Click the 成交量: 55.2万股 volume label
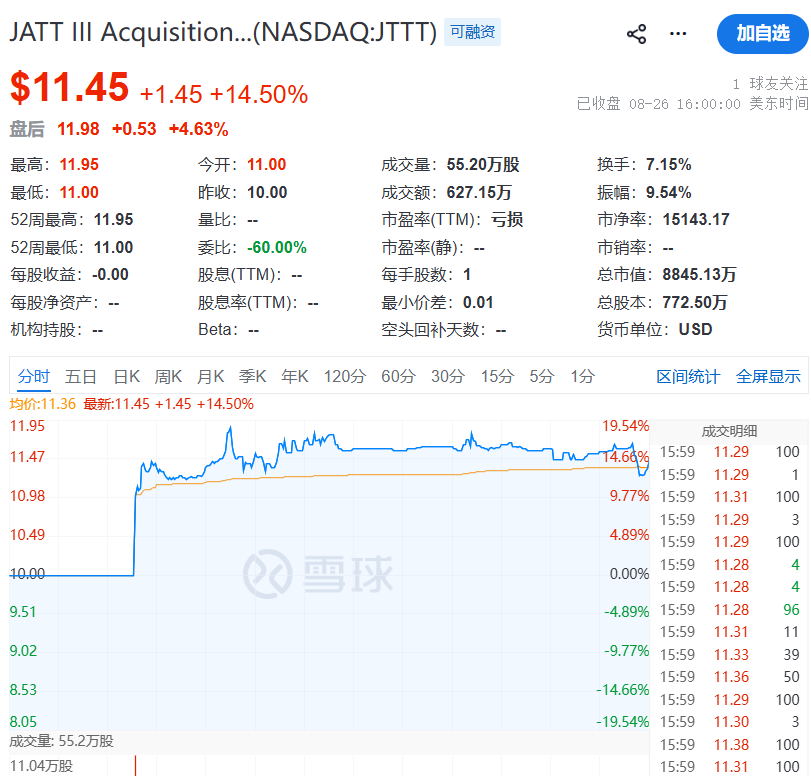Viewport: 811px width, 776px height. click(x=61, y=741)
